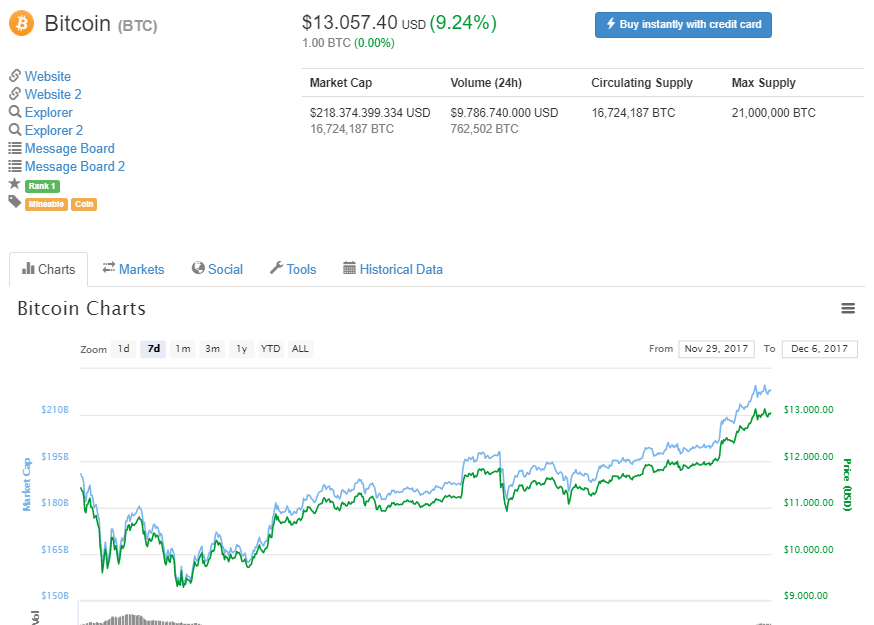
Task: Click the Coin tag badge
Action: (x=84, y=204)
